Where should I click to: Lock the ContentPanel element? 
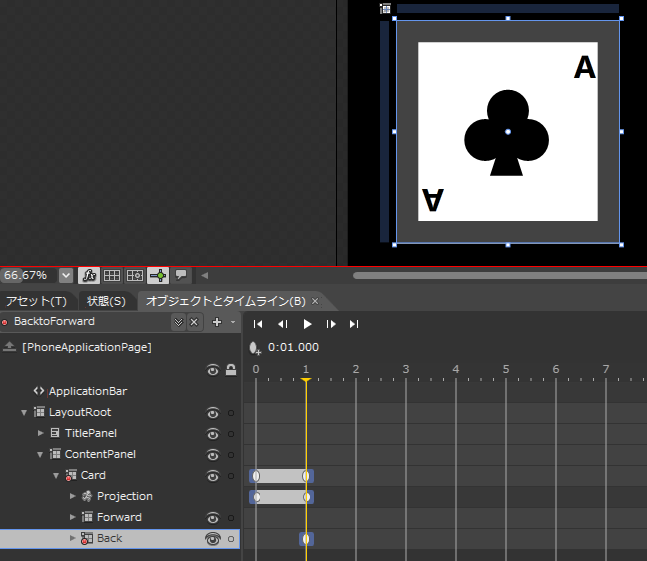(x=231, y=455)
